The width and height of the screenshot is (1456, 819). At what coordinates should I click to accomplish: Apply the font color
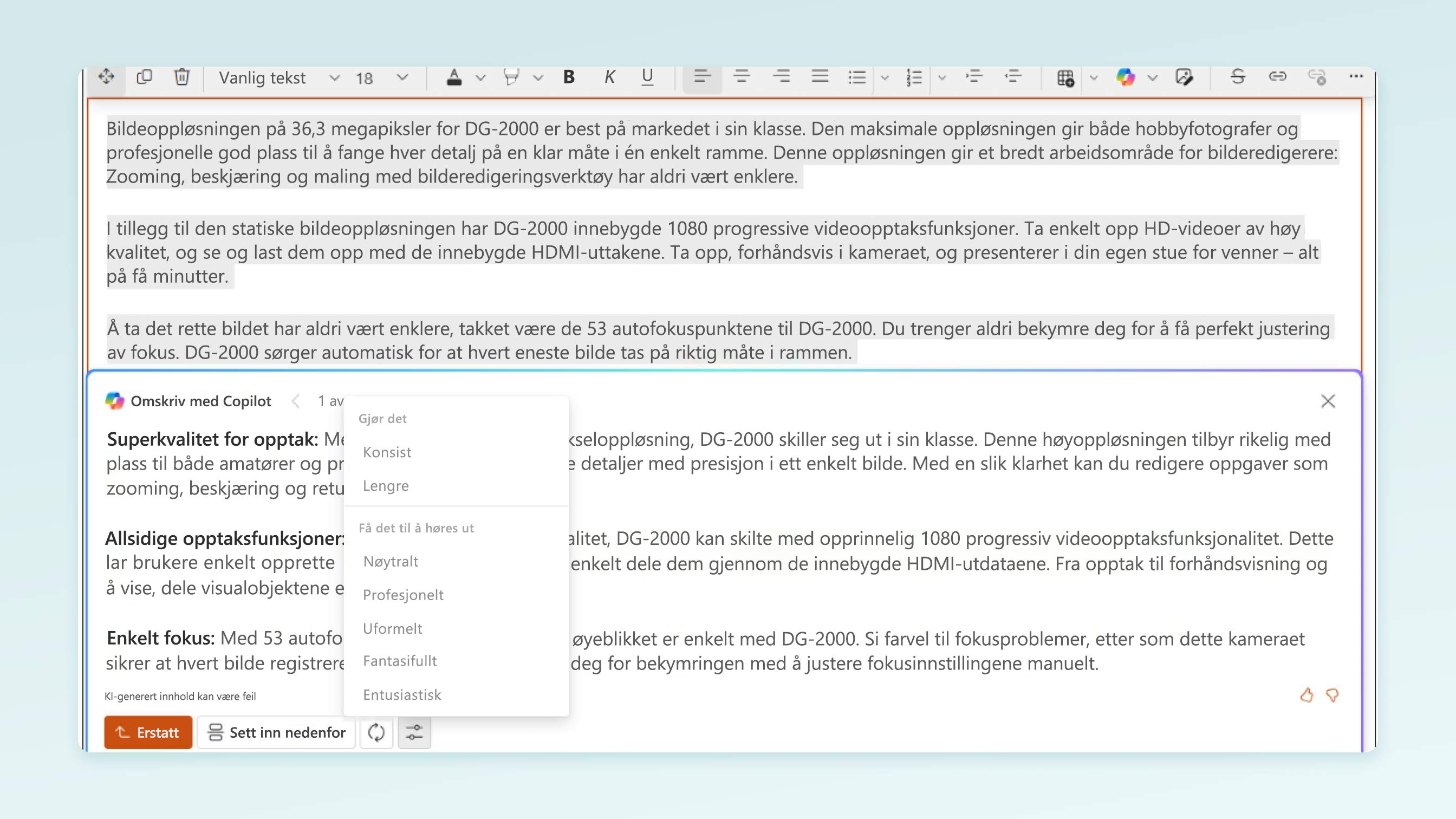(454, 77)
